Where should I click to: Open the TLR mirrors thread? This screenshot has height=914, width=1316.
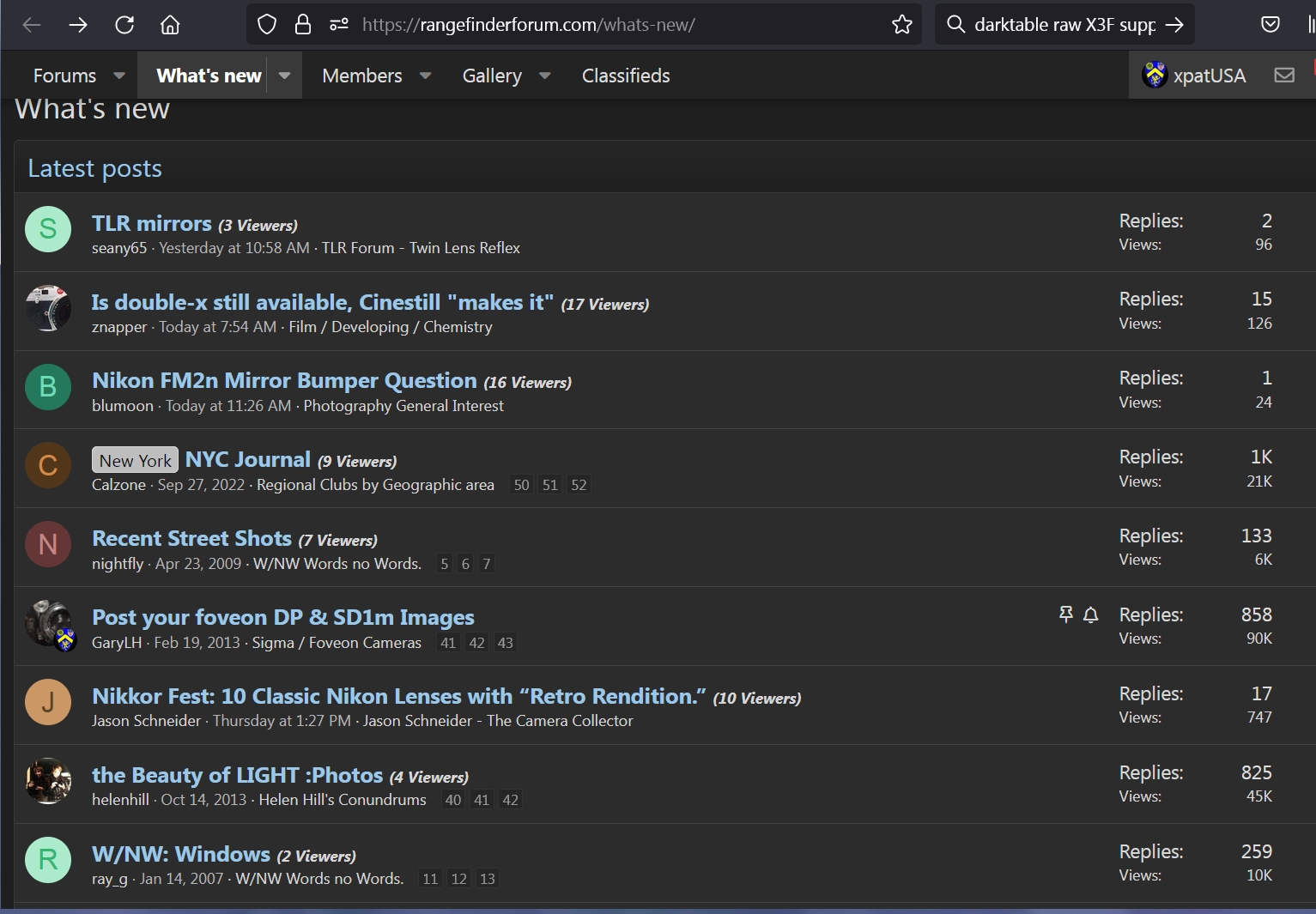point(152,223)
